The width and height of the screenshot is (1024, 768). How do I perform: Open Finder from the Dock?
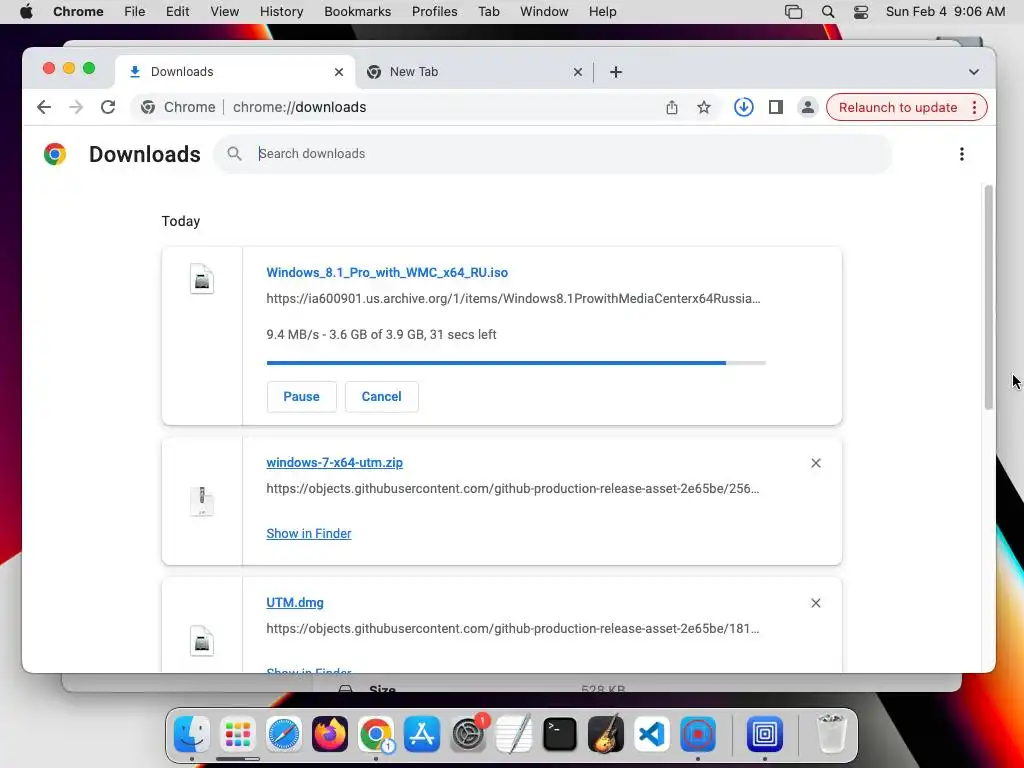[x=192, y=734]
